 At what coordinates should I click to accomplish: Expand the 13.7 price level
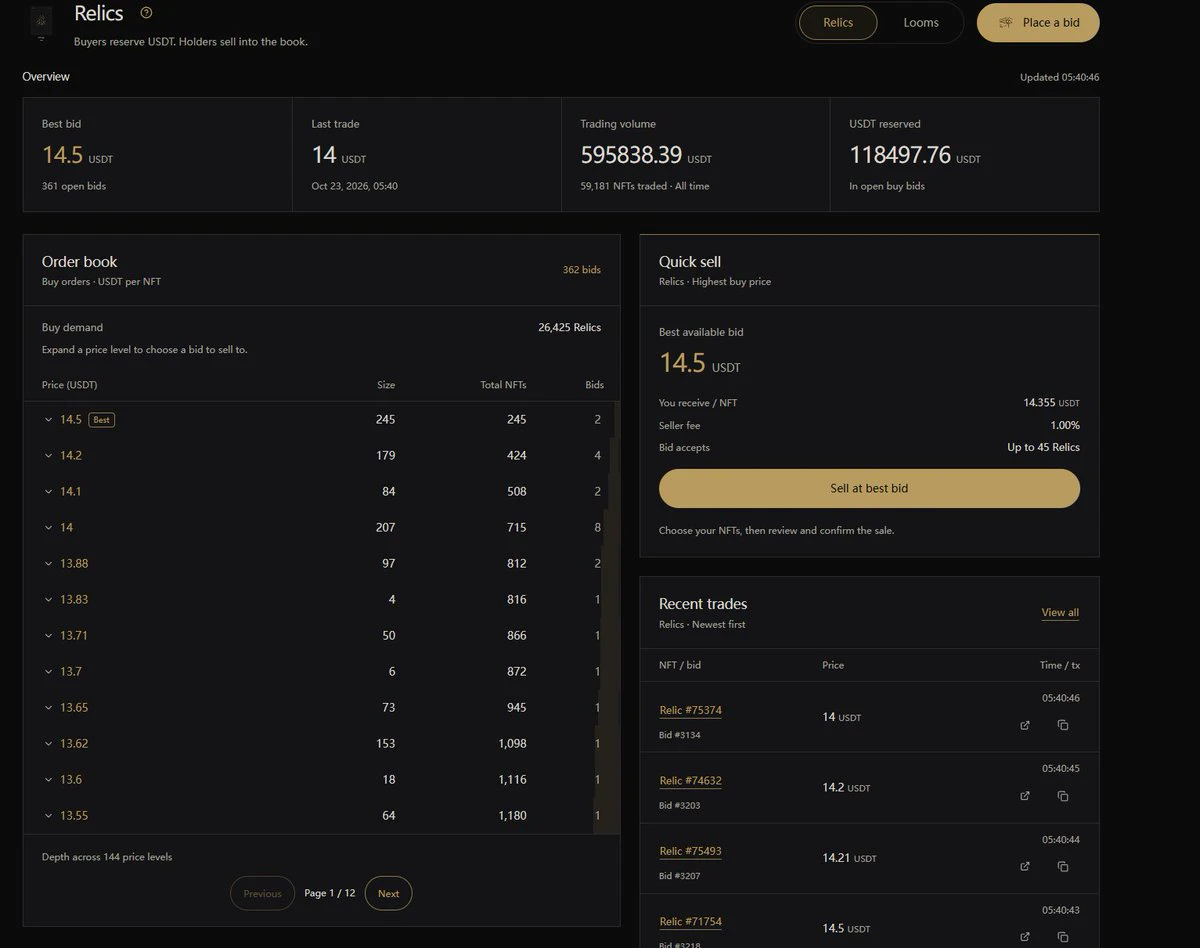321,672
